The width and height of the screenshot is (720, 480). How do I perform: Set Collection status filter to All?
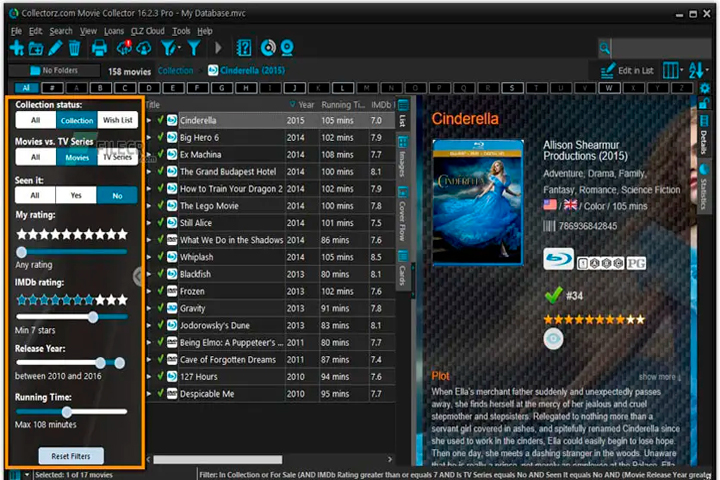point(36,120)
